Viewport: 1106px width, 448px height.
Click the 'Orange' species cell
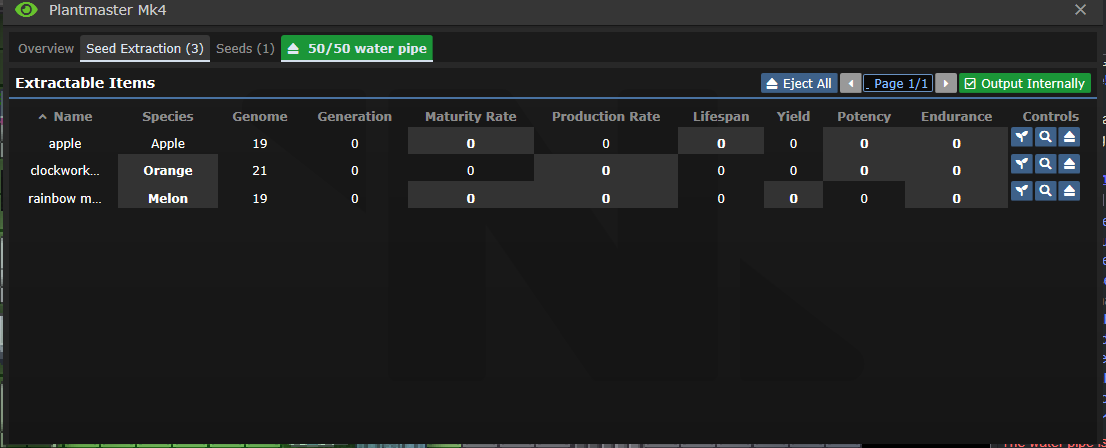tap(168, 170)
